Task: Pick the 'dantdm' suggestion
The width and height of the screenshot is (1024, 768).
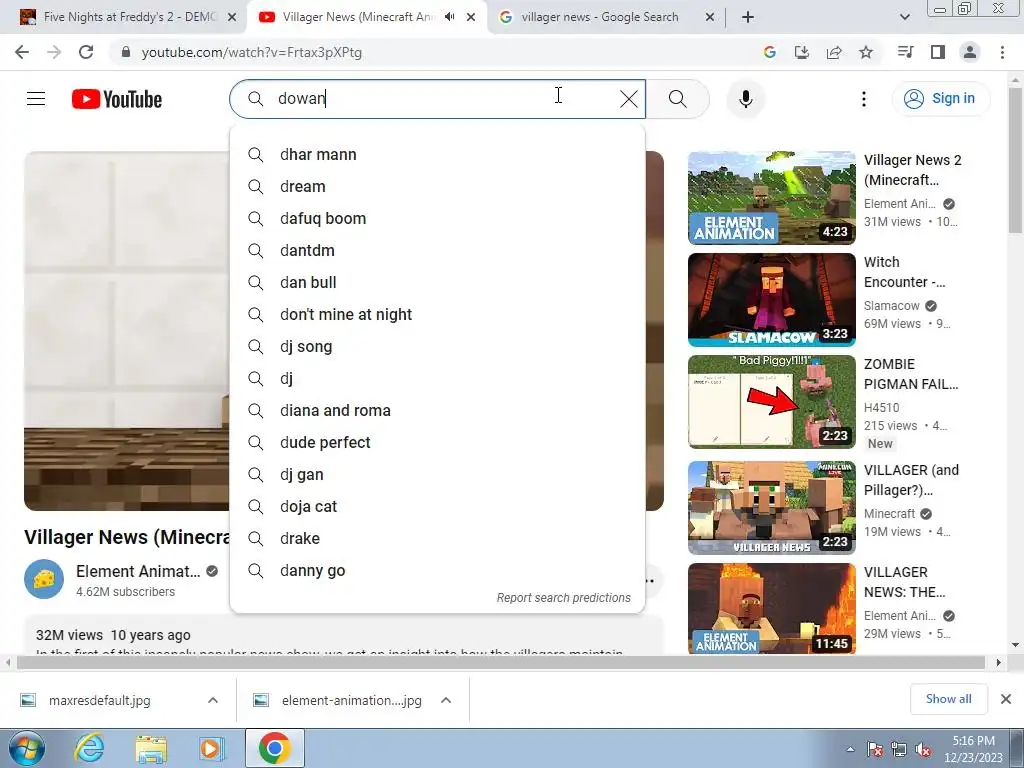Action: 438,251
